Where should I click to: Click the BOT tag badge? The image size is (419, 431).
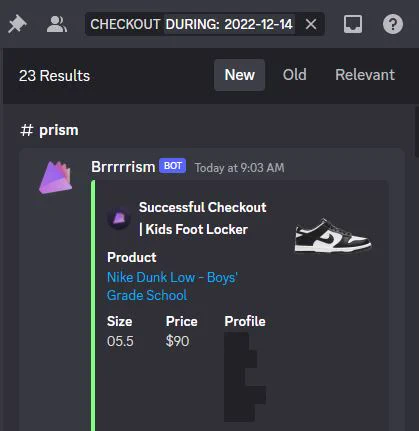[x=173, y=166]
